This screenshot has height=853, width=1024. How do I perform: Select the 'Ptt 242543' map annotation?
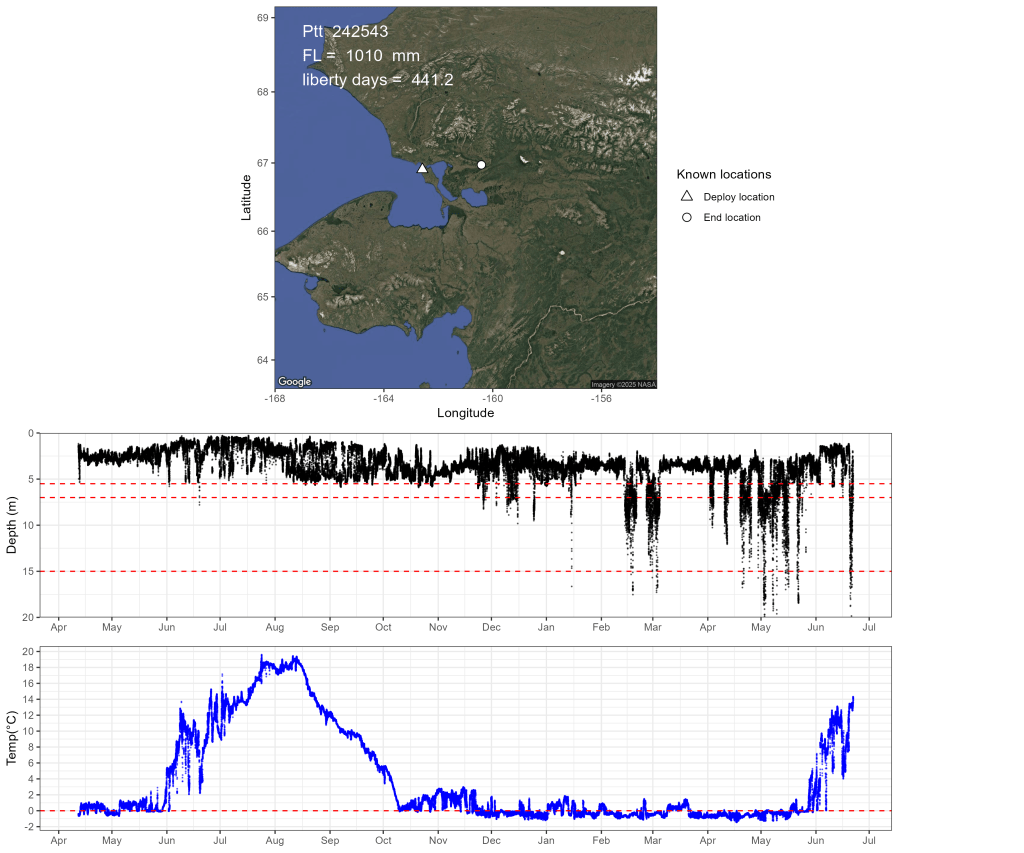click(345, 32)
